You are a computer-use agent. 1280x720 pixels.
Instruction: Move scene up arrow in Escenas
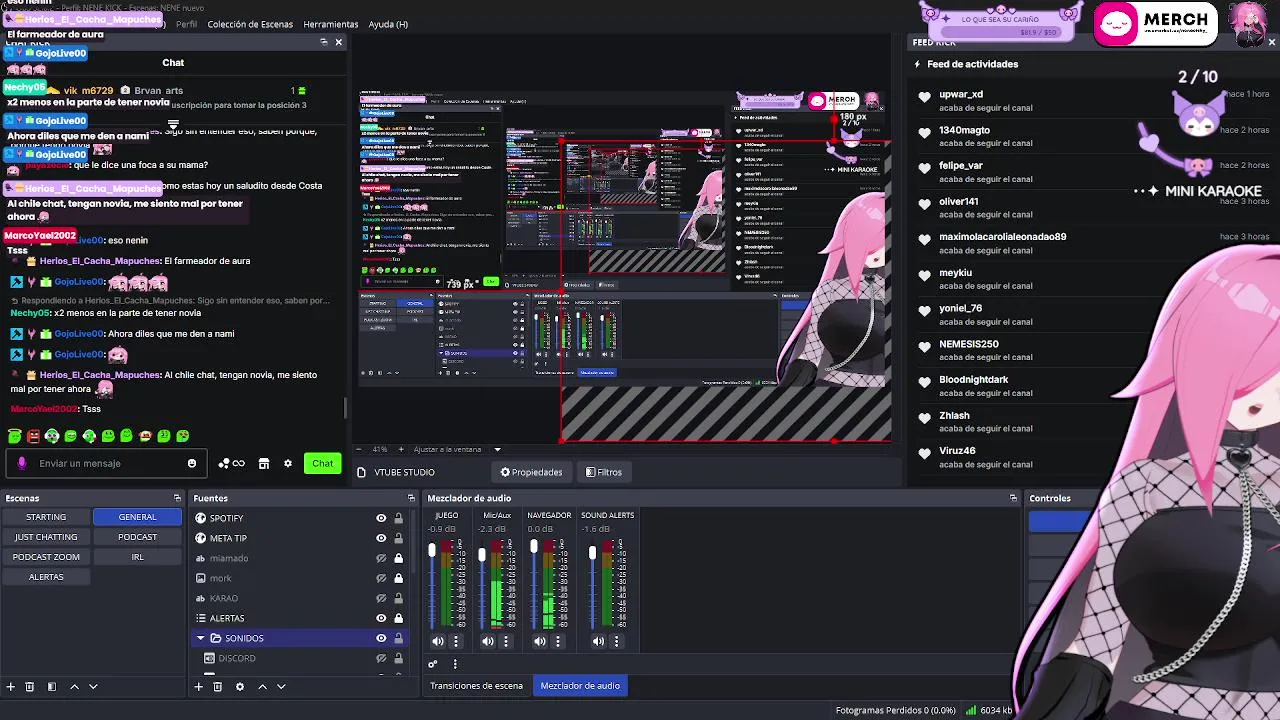coord(74,686)
